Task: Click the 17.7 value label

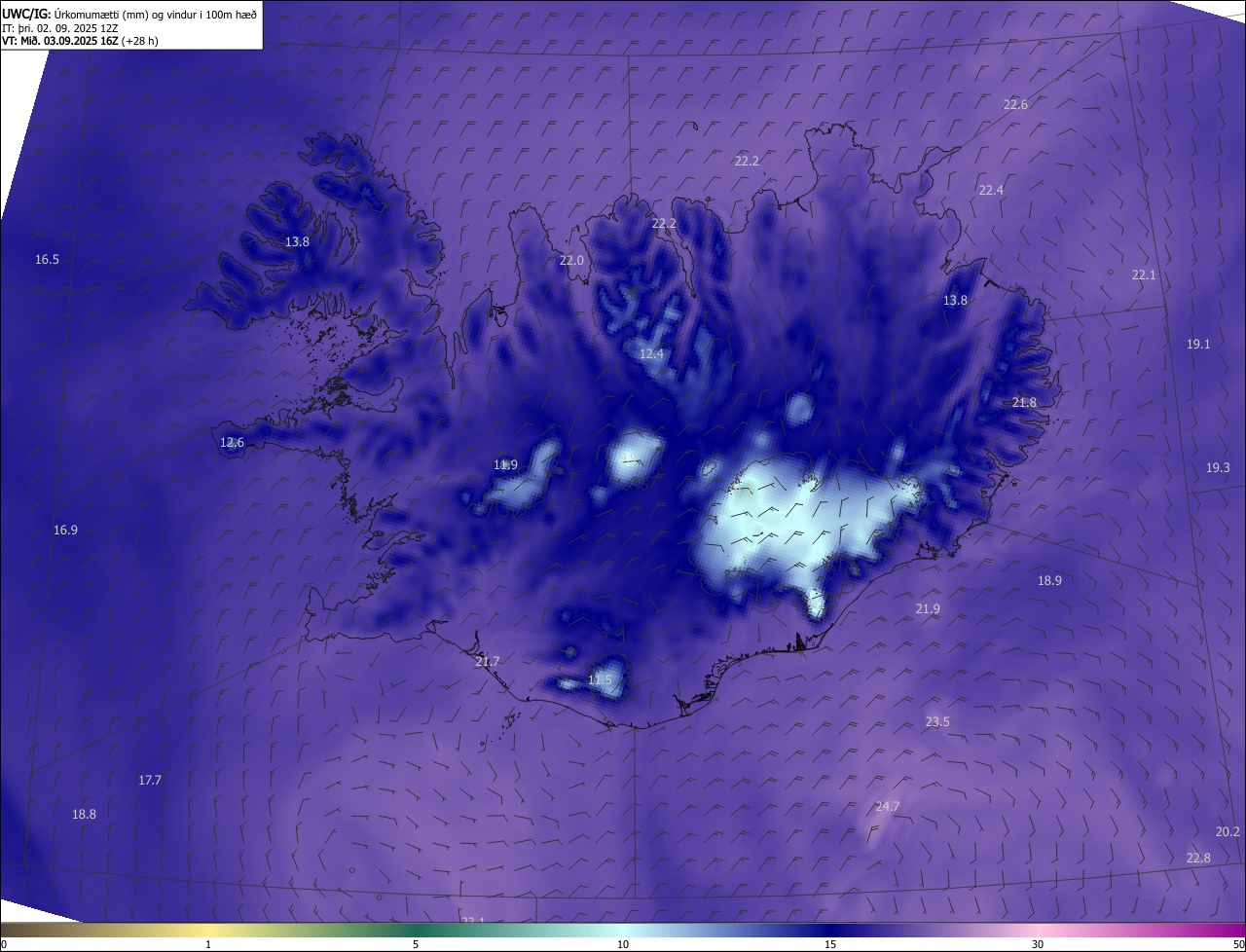Action: coord(150,780)
